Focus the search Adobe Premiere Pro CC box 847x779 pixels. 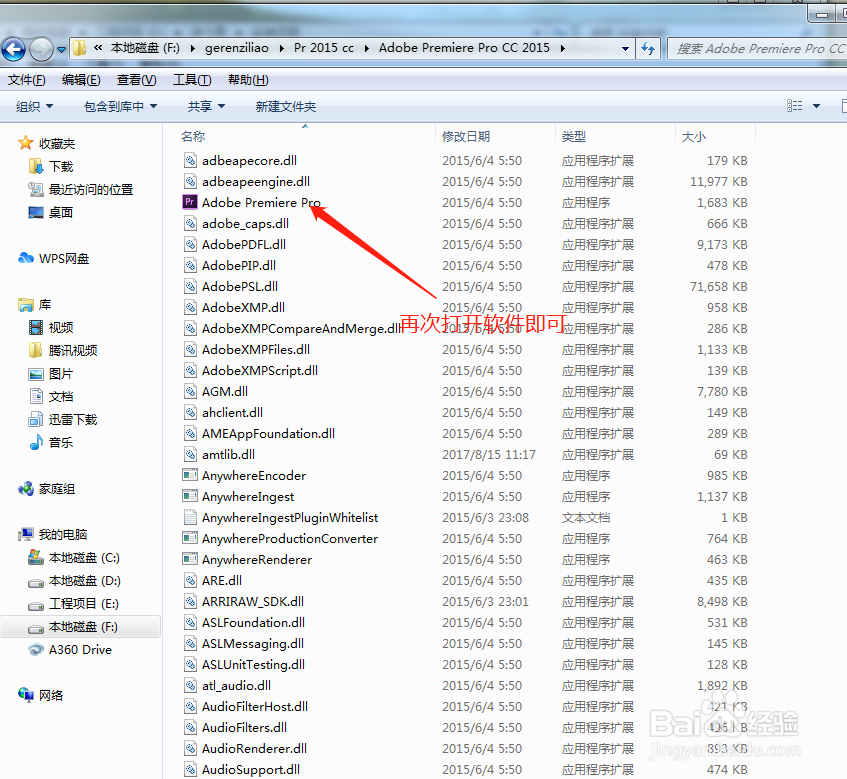pos(757,49)
